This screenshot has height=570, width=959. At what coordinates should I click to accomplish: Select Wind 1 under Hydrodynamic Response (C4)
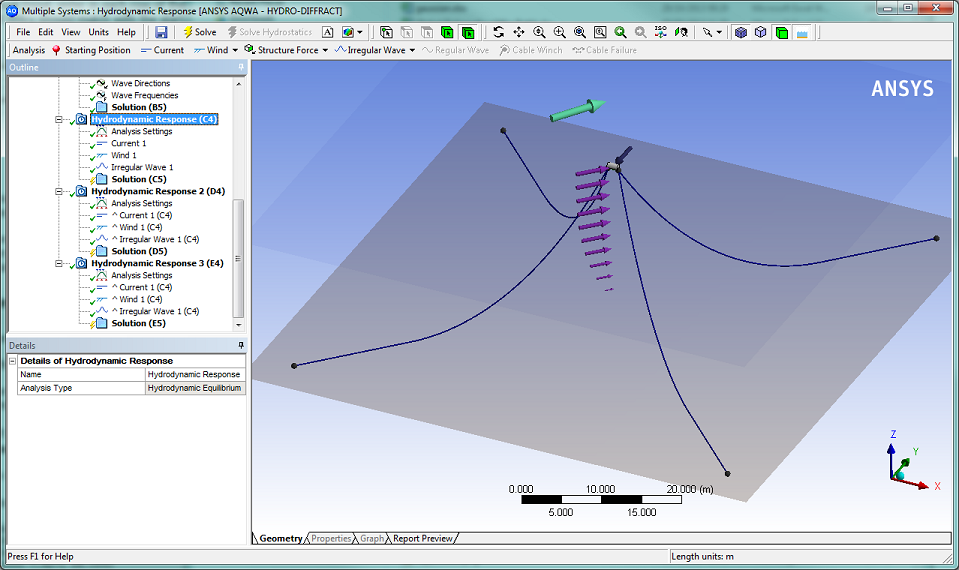coord(124,155)
